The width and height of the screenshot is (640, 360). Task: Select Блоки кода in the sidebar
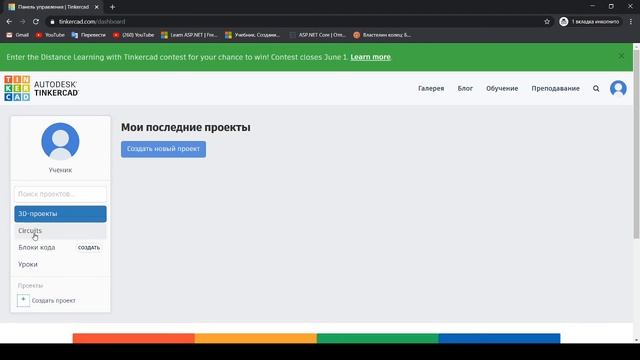click(x=37, y=247)
